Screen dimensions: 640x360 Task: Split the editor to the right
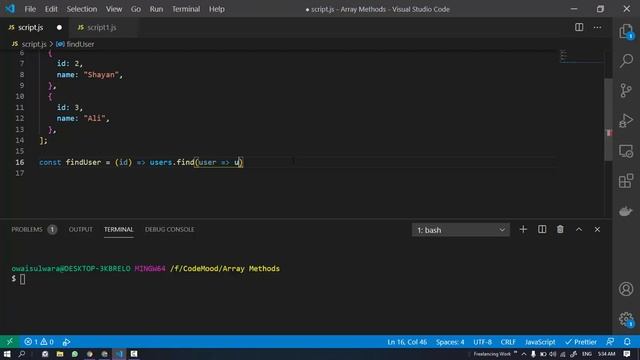click(x=579, y=27)
